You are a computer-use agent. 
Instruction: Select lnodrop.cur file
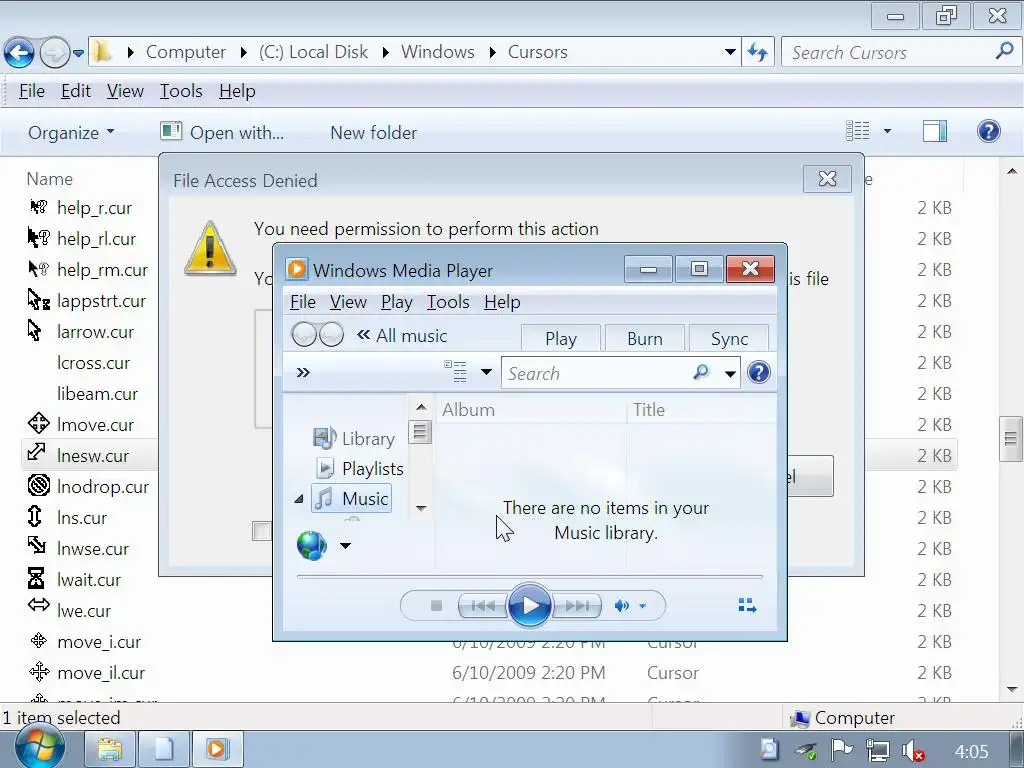(103, 487)
